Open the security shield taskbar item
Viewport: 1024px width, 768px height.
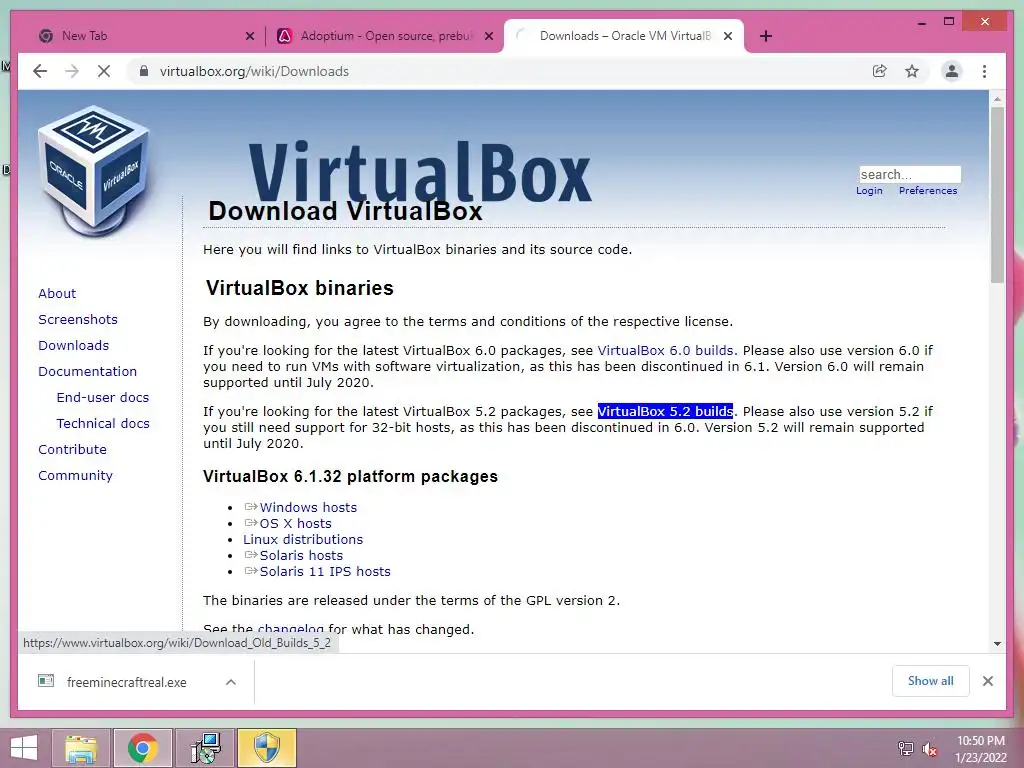click(x=267, y=748)
